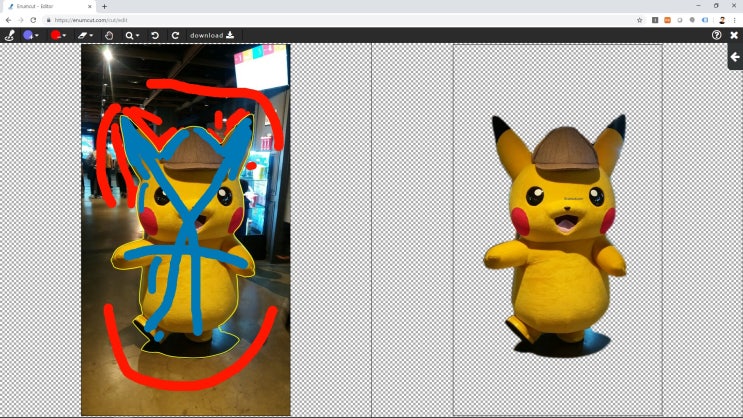This screenshot has width=743, height=418.
Task: Select the auto-cut joystick tool icon
Action: tap(9, 35)
